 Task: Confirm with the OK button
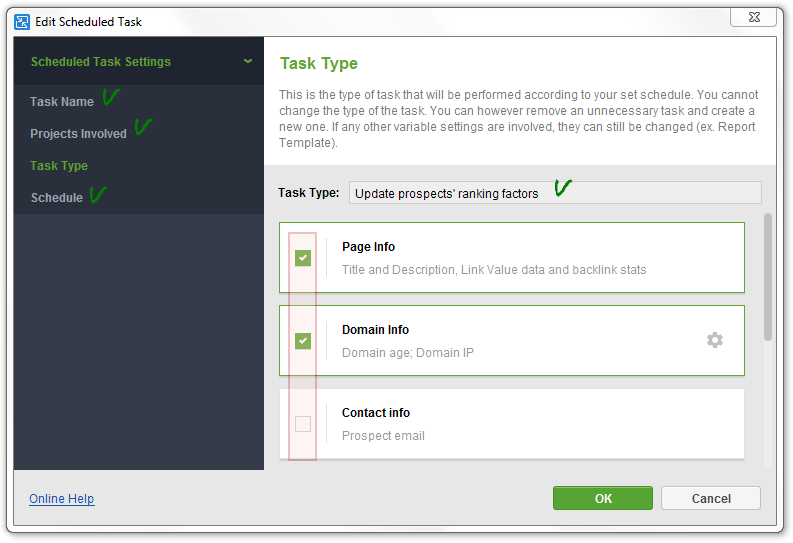click(x=603, y=499)
